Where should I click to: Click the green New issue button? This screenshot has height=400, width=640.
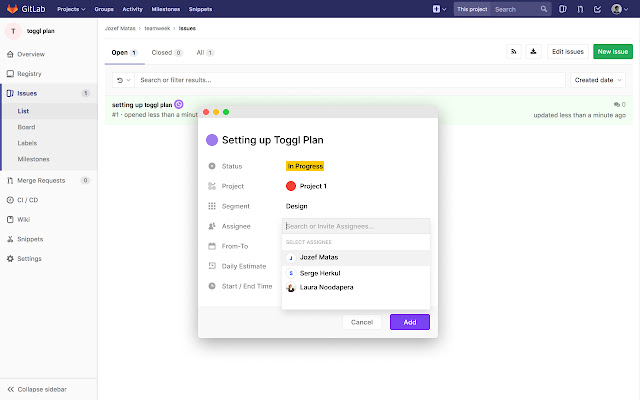[613, 51]
